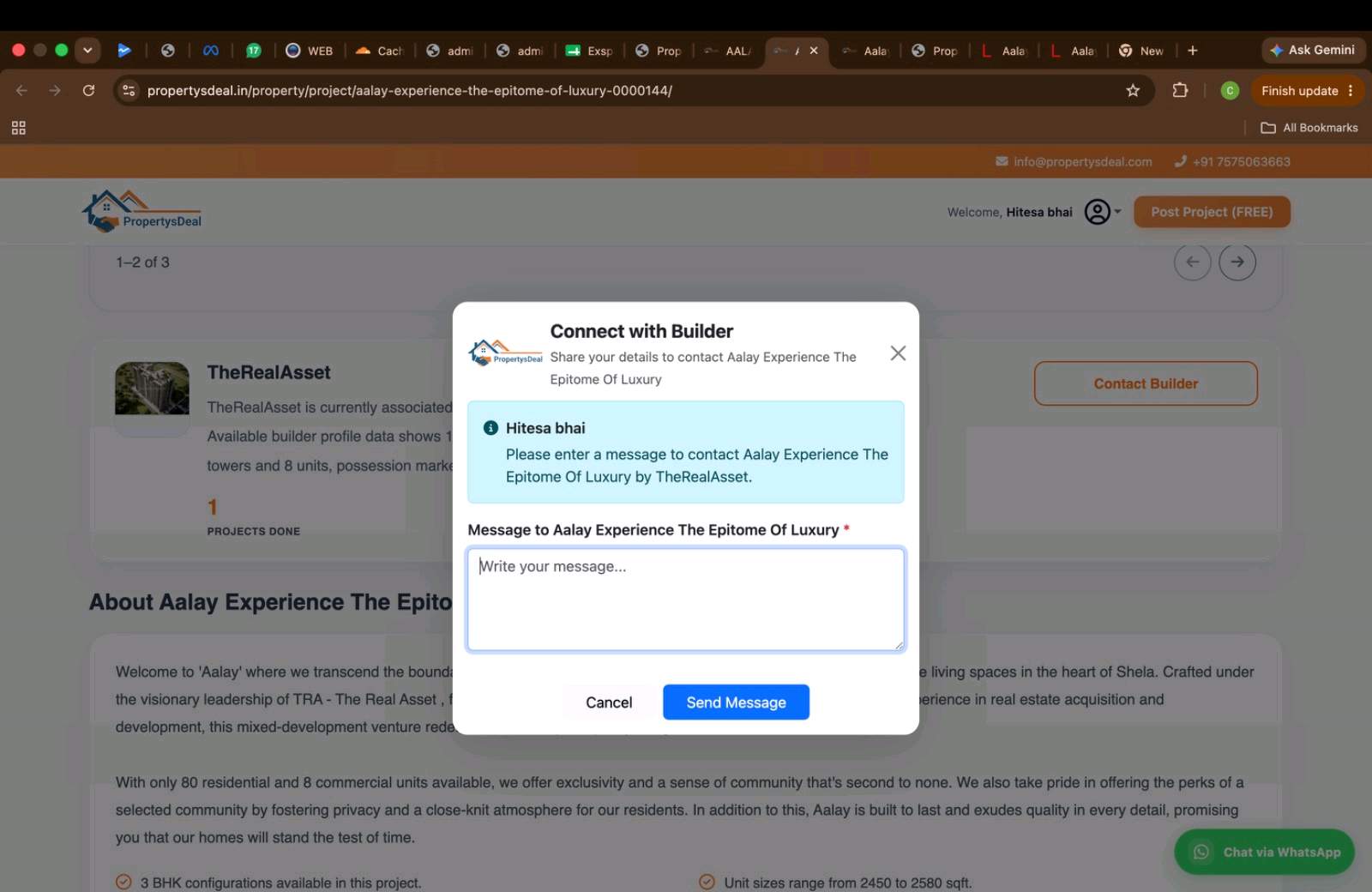Focus the Write your message textarea
The width and height of the screenshot is (1372, 892).
click(x=686, y=600)
